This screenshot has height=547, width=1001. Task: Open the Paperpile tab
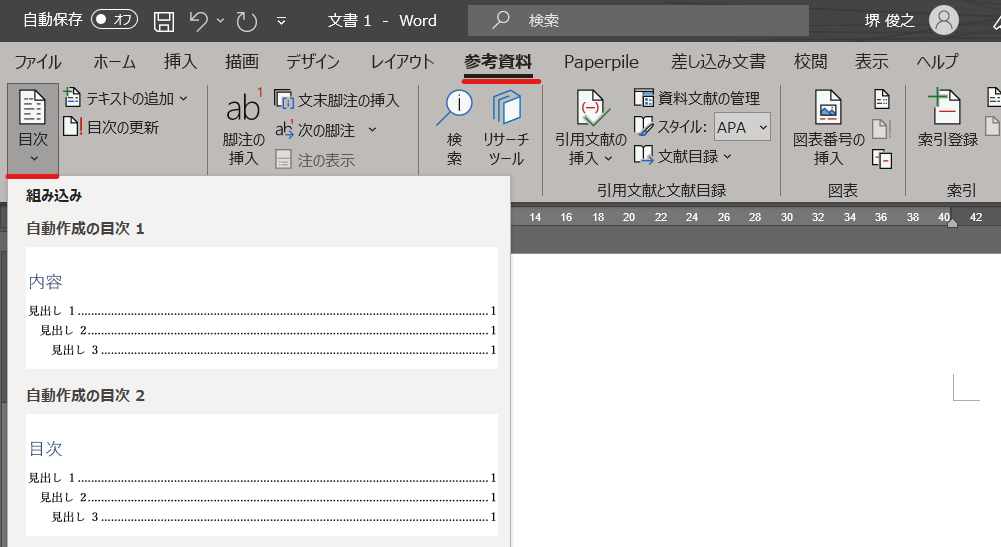(601, 62)
